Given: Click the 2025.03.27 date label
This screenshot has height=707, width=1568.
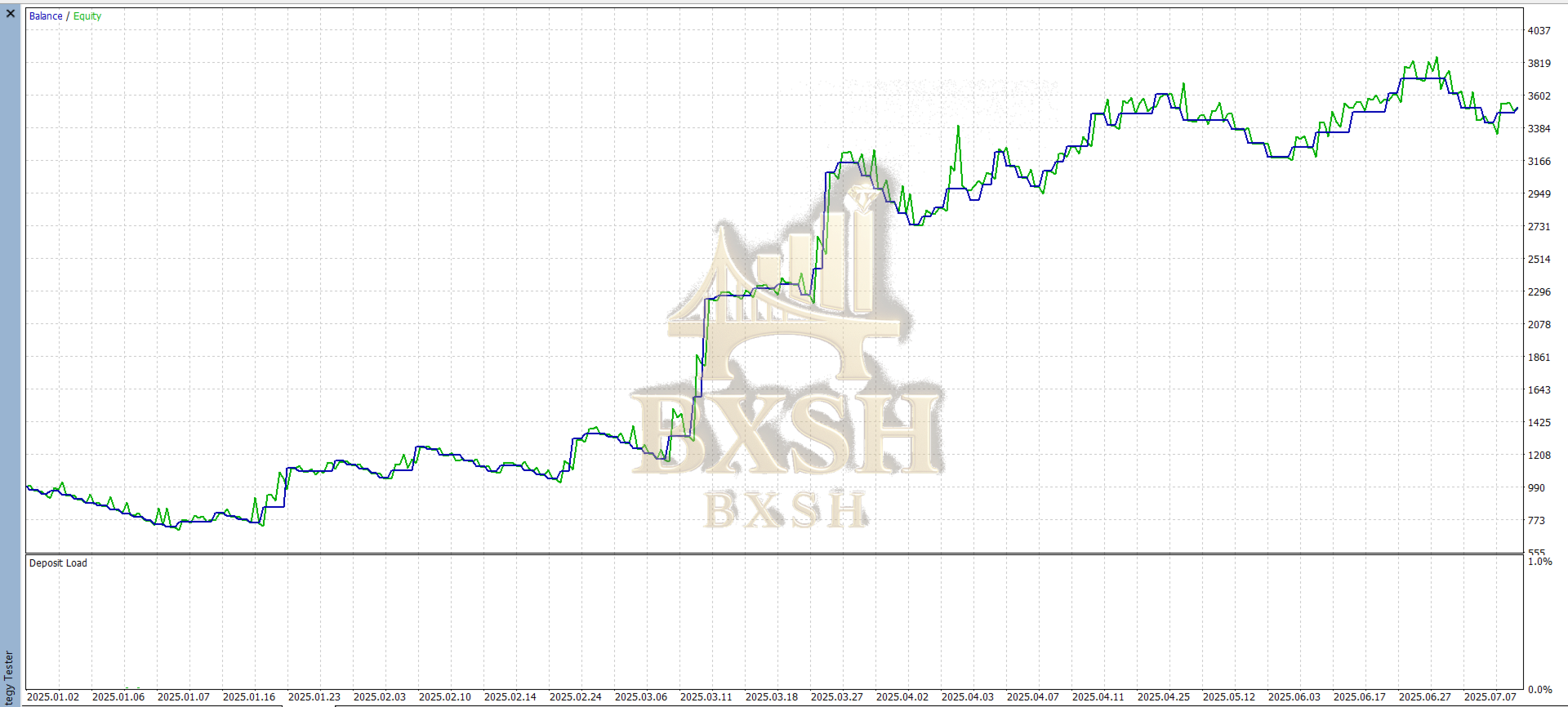Looking at the screenshot, I should coord(837,697).
